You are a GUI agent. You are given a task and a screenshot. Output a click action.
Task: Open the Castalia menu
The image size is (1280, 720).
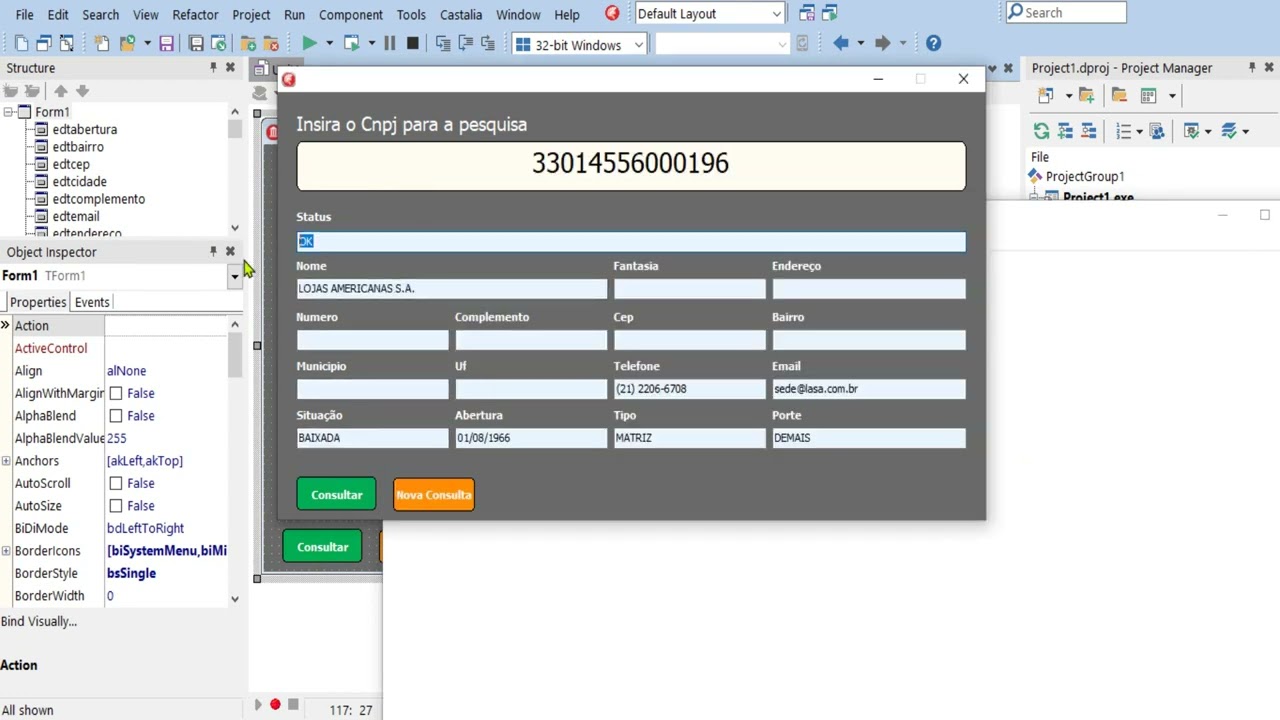click(x=461, y=15)
